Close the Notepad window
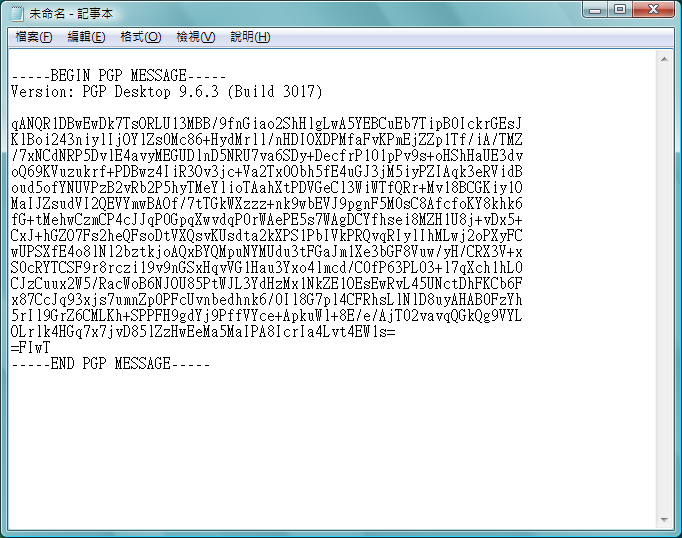682x538 pixels. [x=653, y=10]
